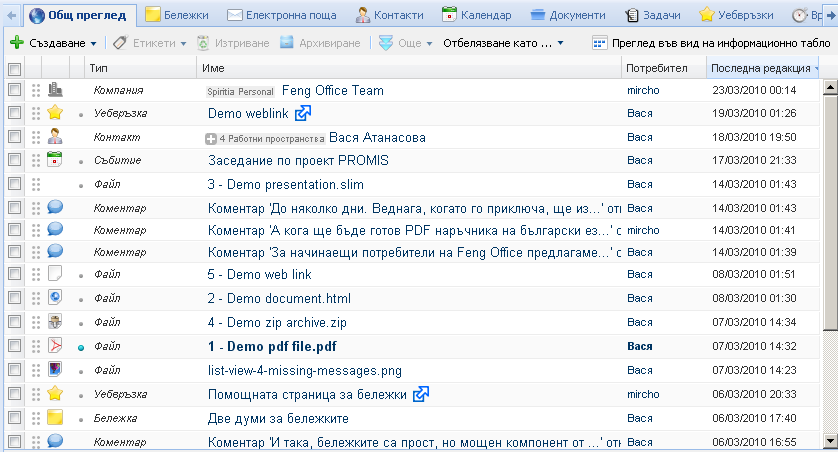838x452 pixels.
Task: Click the calendar event icon for Заседание по проект PROMIS
Action: pyautogui.click(x=55, y=160)
